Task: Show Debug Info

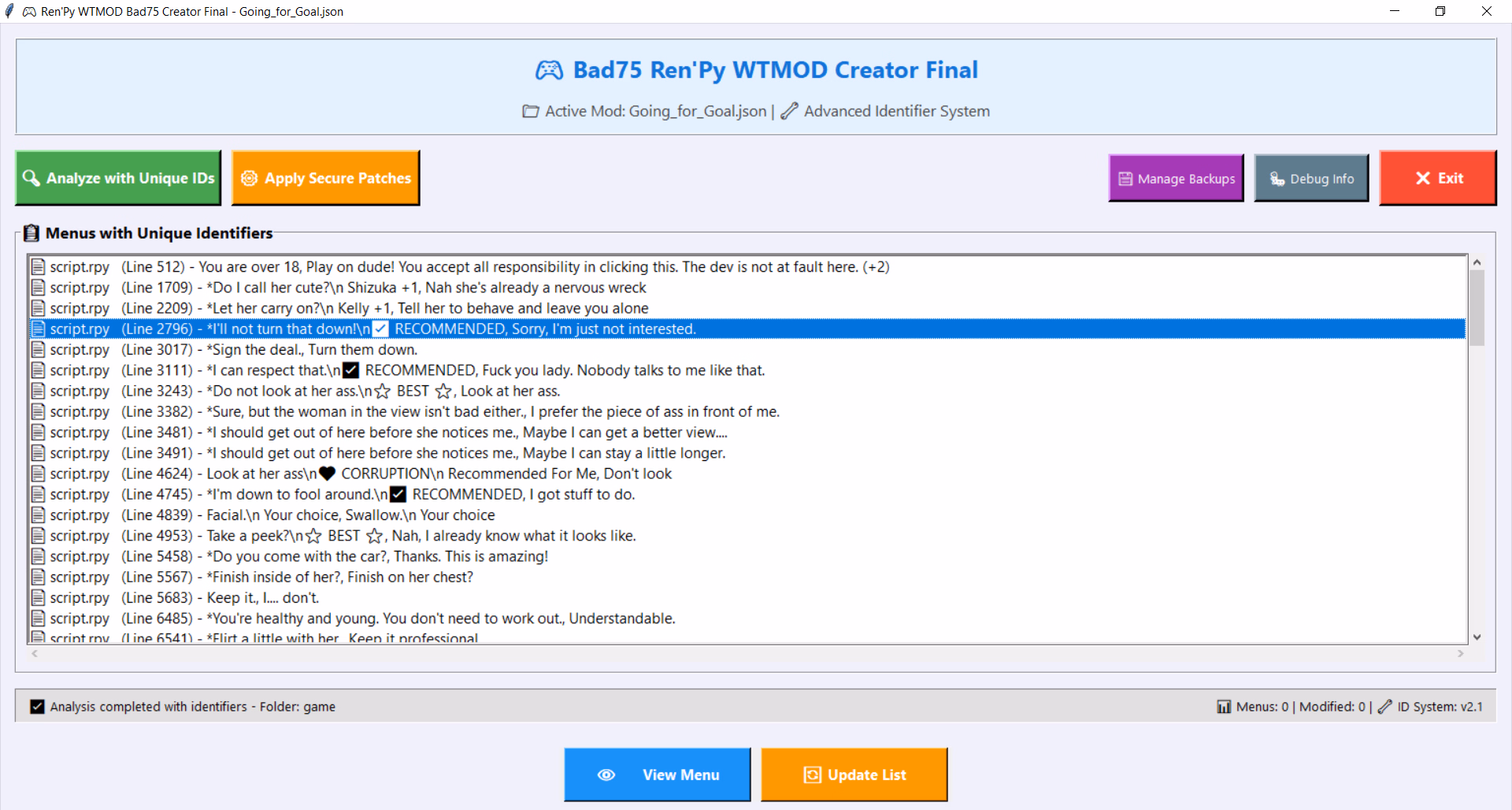Action: tap(1311, 179)
